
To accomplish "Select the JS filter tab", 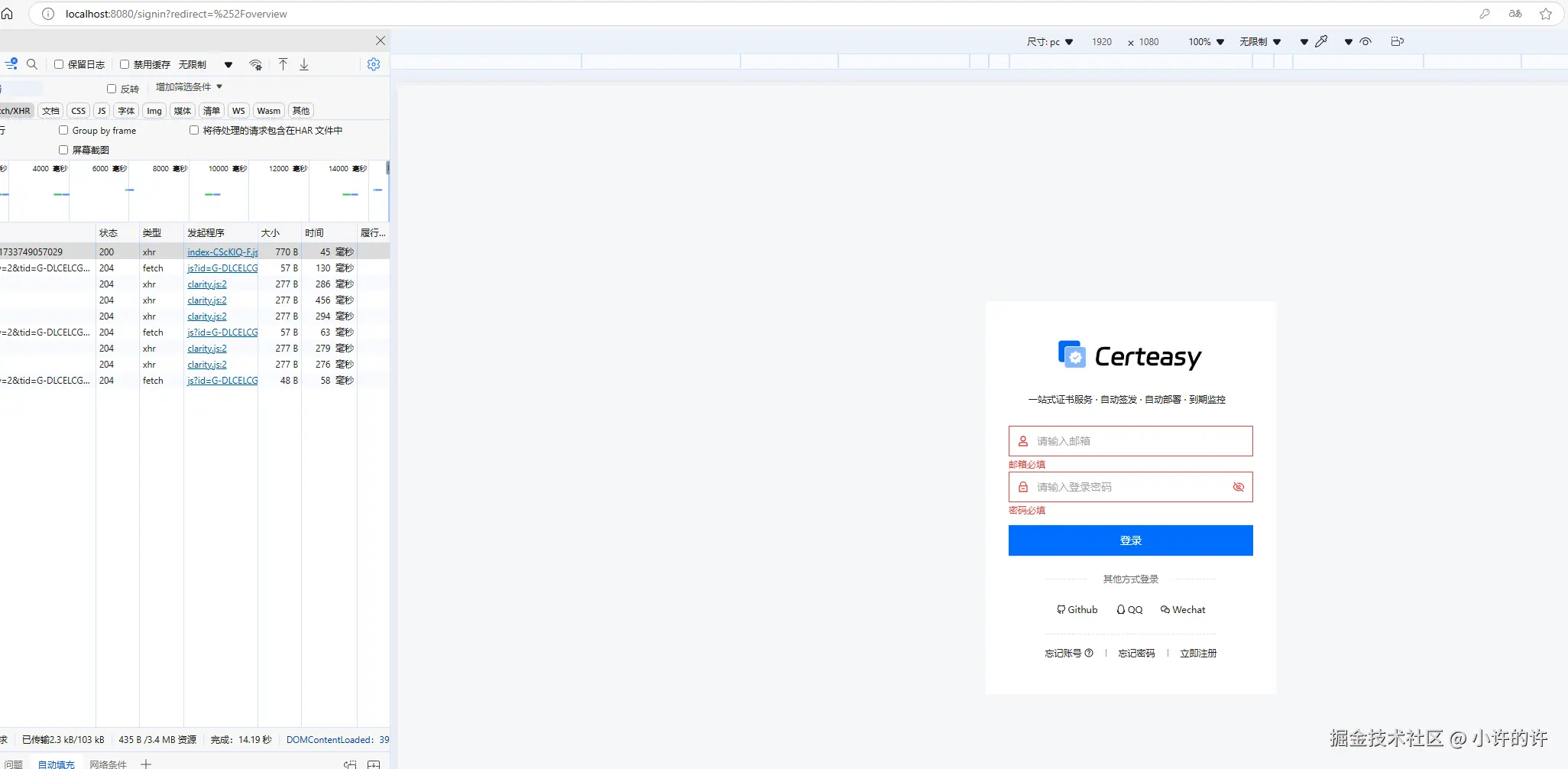I will tap(102, 111).
